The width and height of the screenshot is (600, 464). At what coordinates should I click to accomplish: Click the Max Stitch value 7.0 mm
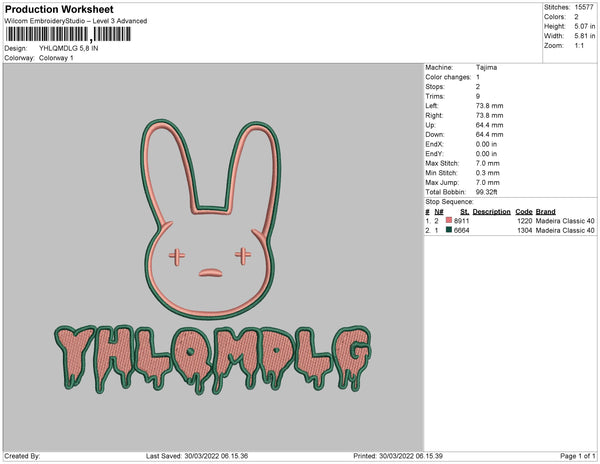click(x=488, y=163)
